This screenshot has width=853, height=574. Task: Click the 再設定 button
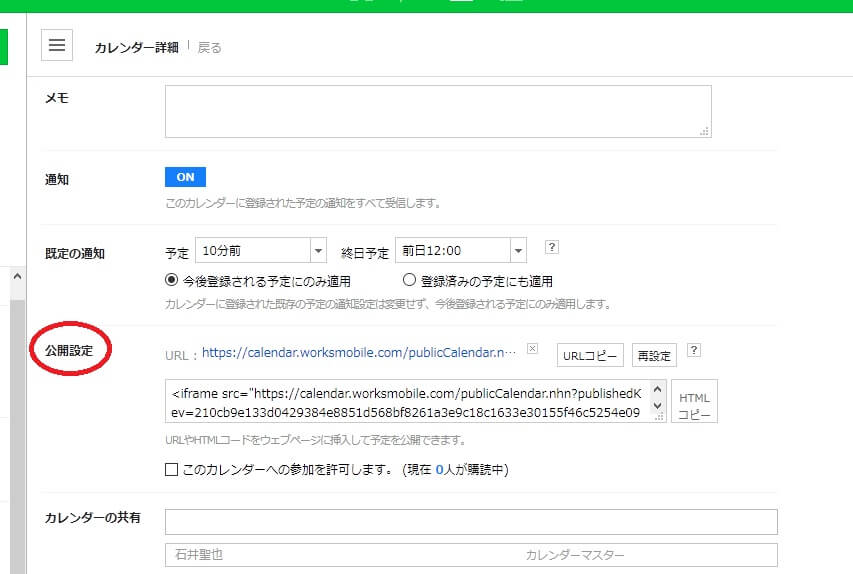coord(654,355)
